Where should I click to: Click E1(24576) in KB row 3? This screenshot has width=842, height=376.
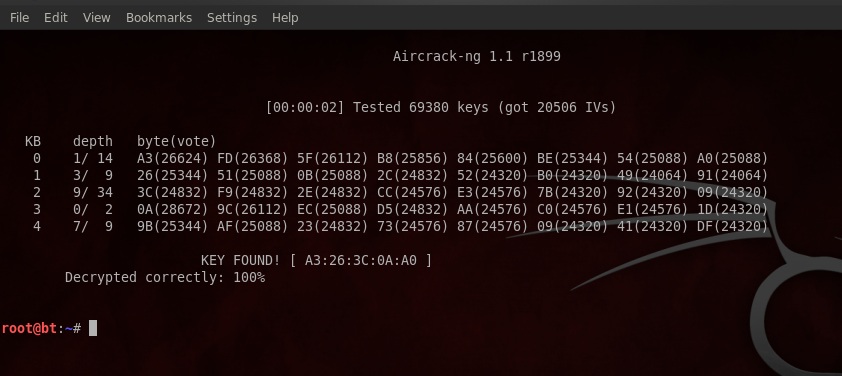(653, 209)
